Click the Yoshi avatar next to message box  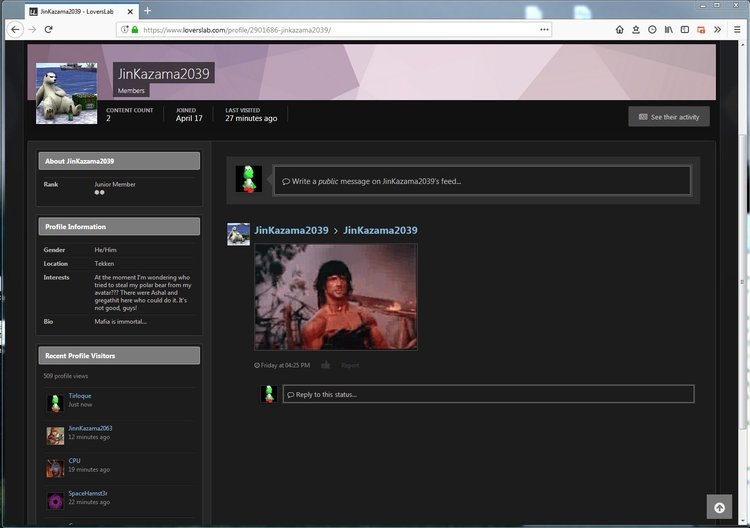pos(249,179)
